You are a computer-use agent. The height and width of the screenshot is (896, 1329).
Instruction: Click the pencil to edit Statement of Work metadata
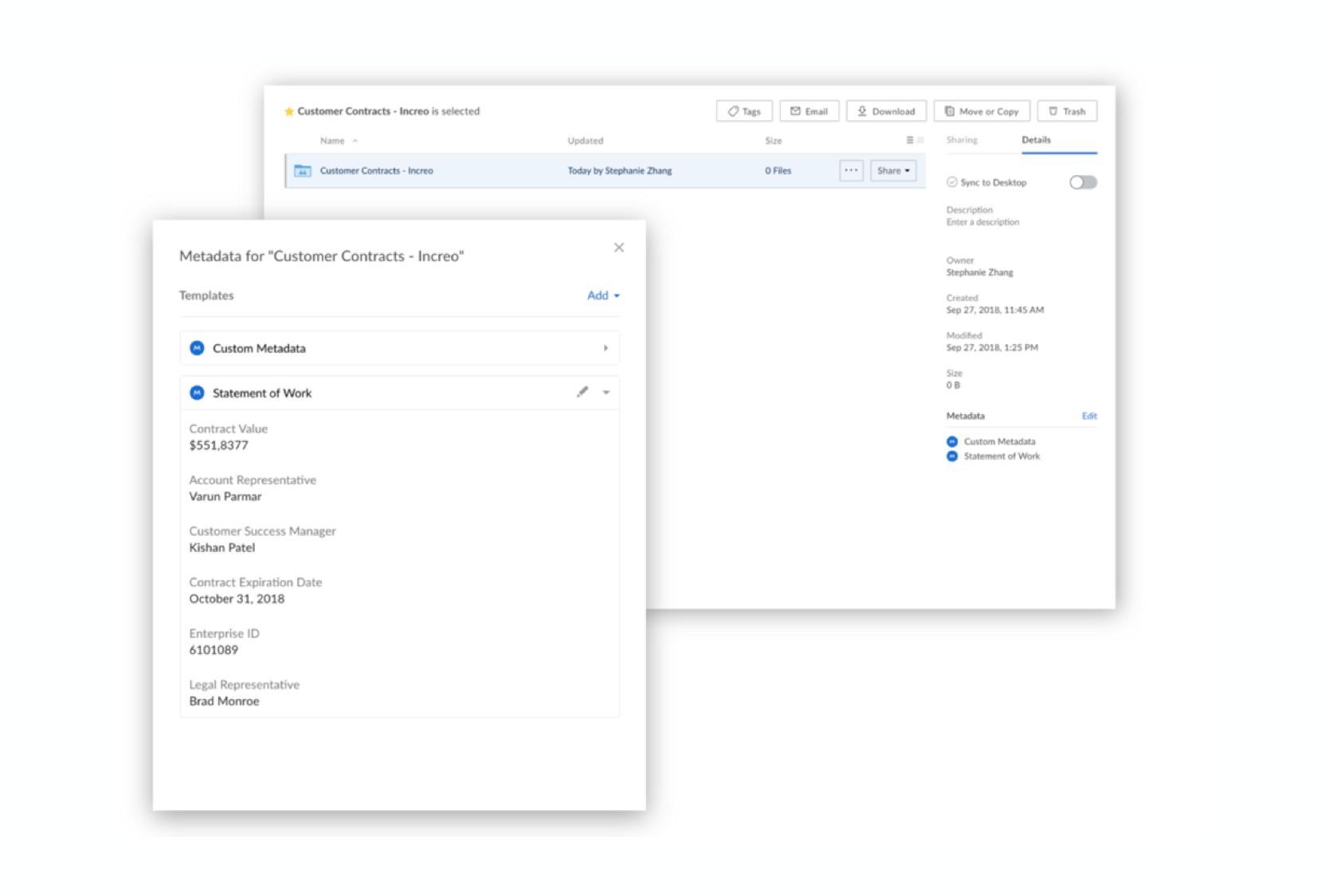coord(582,392)
